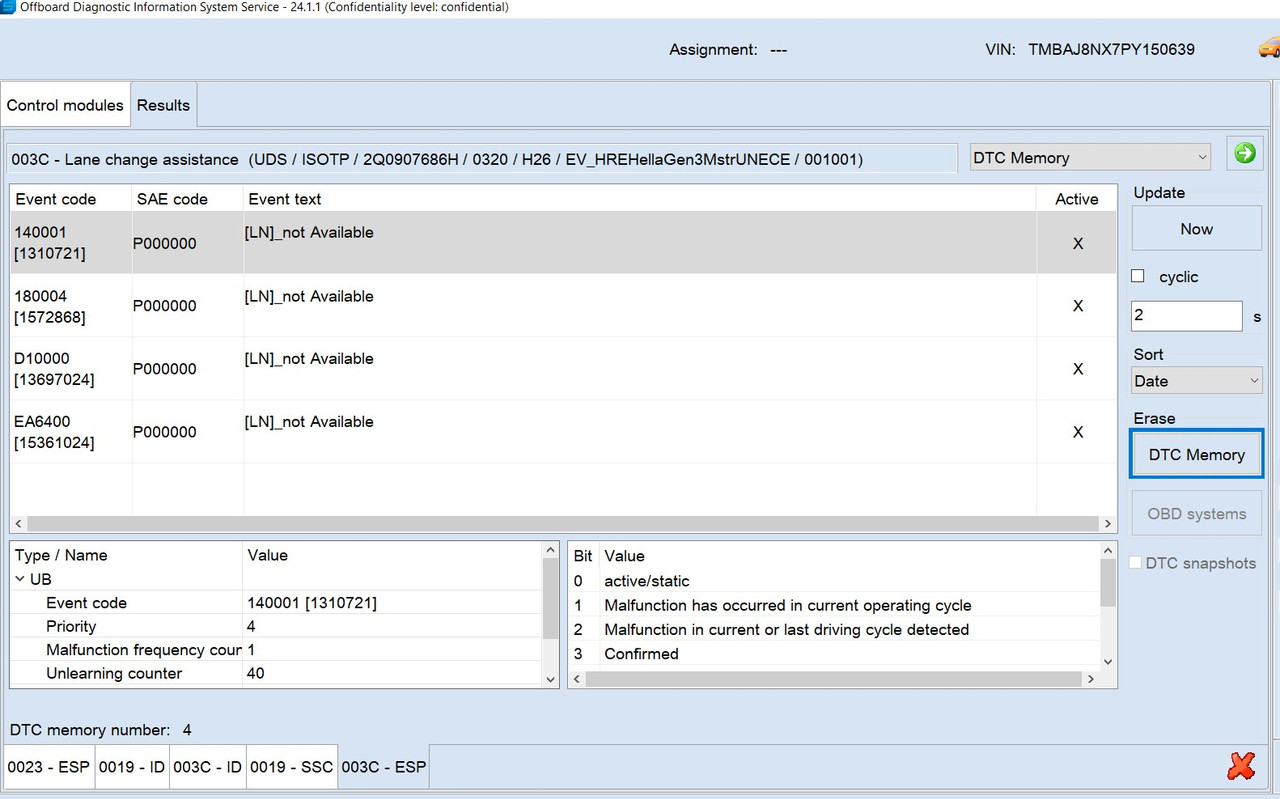
Task: Click the Update Now button
Action: (x=1196, y=228)
